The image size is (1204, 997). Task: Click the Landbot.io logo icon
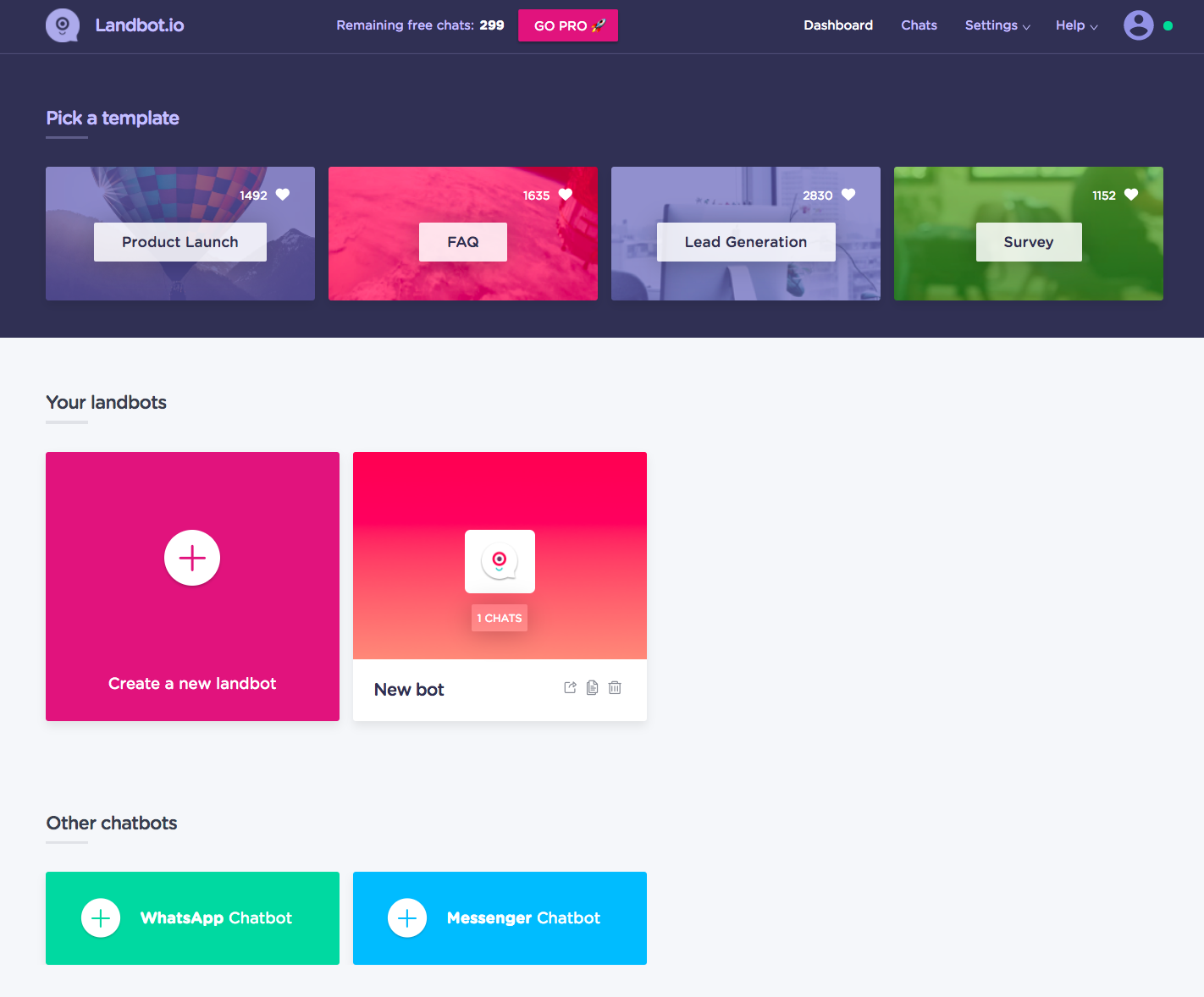click(x=63, y=25)
